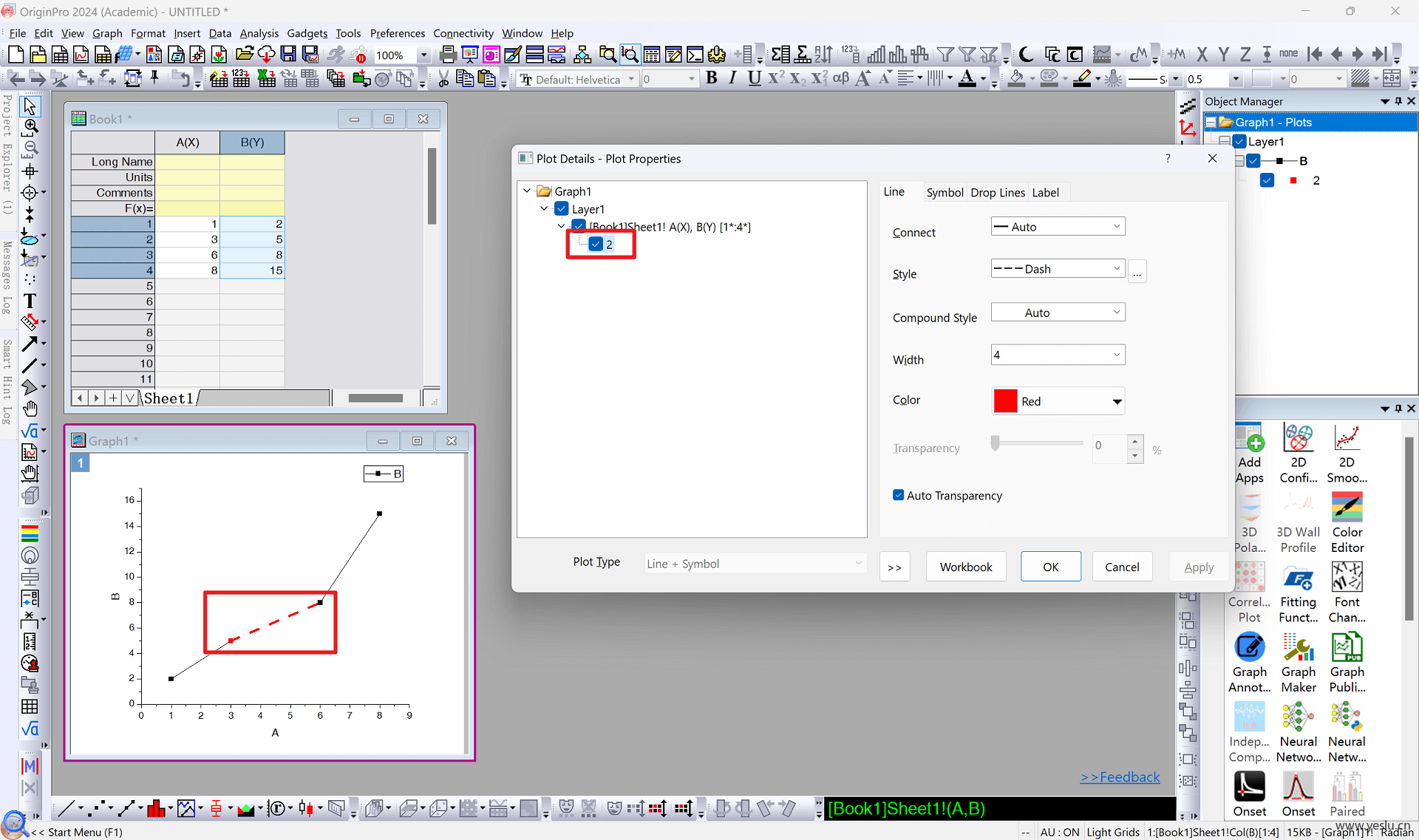Expand the line Style dropdown

pos(1058,269)
